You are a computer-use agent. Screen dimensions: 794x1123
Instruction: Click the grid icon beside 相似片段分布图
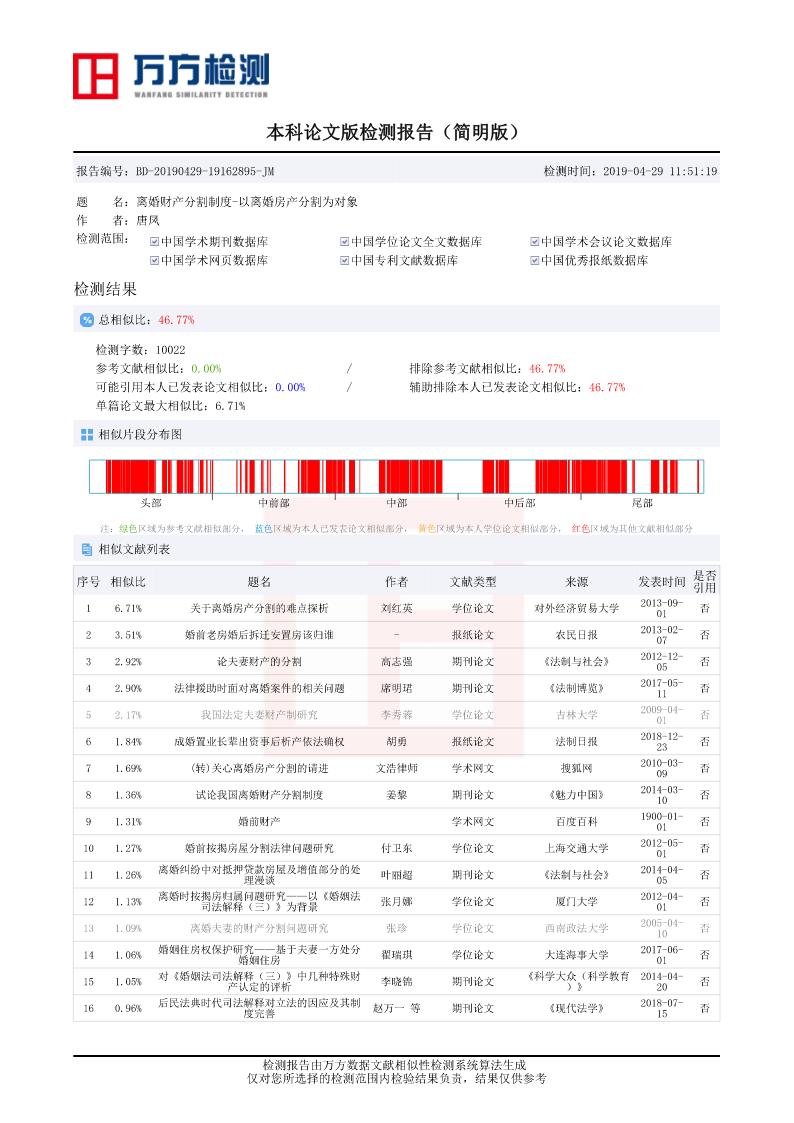pyautogui.click(x=87, y=435)
